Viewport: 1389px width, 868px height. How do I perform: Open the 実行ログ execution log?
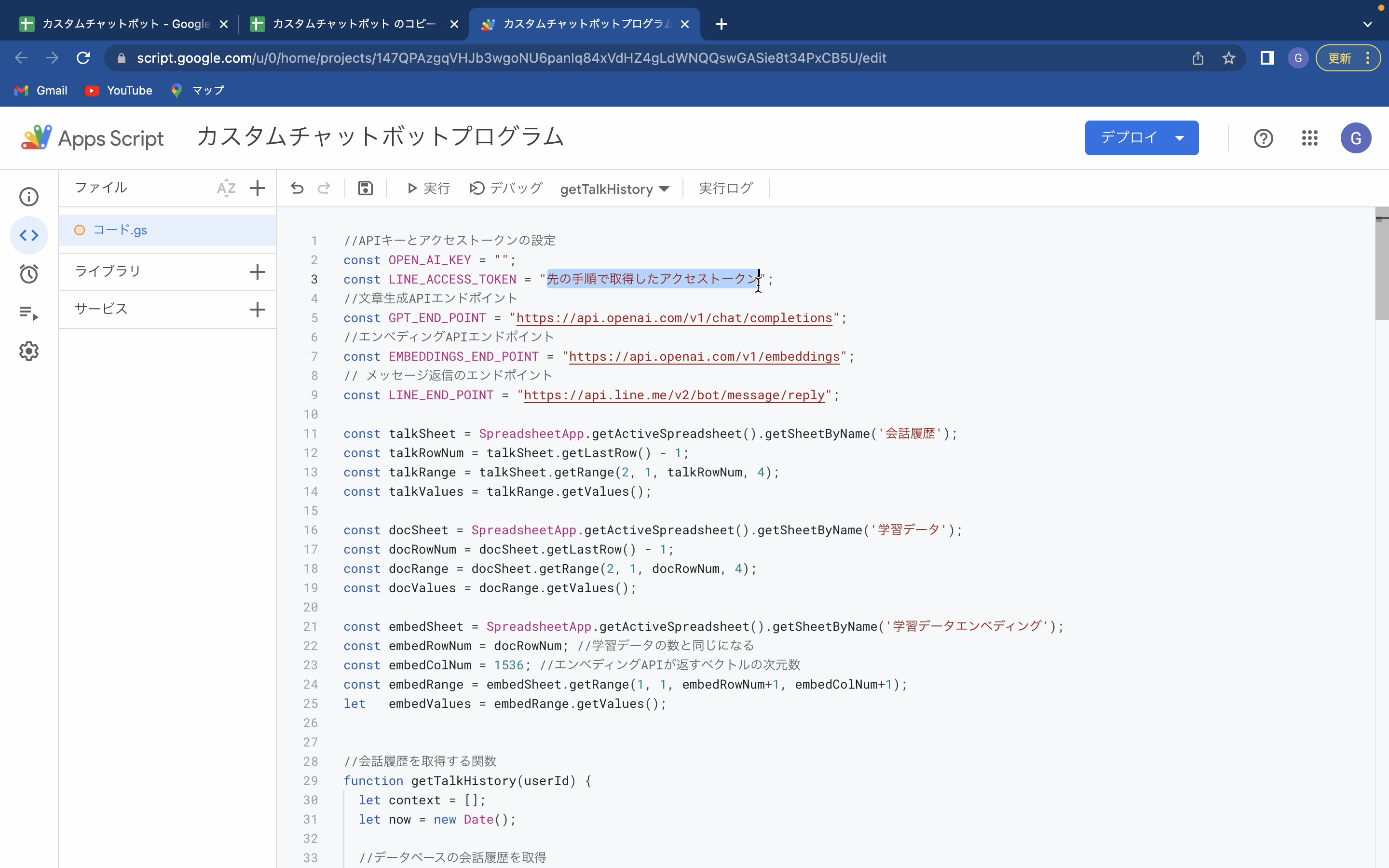[x=725, y=188]
